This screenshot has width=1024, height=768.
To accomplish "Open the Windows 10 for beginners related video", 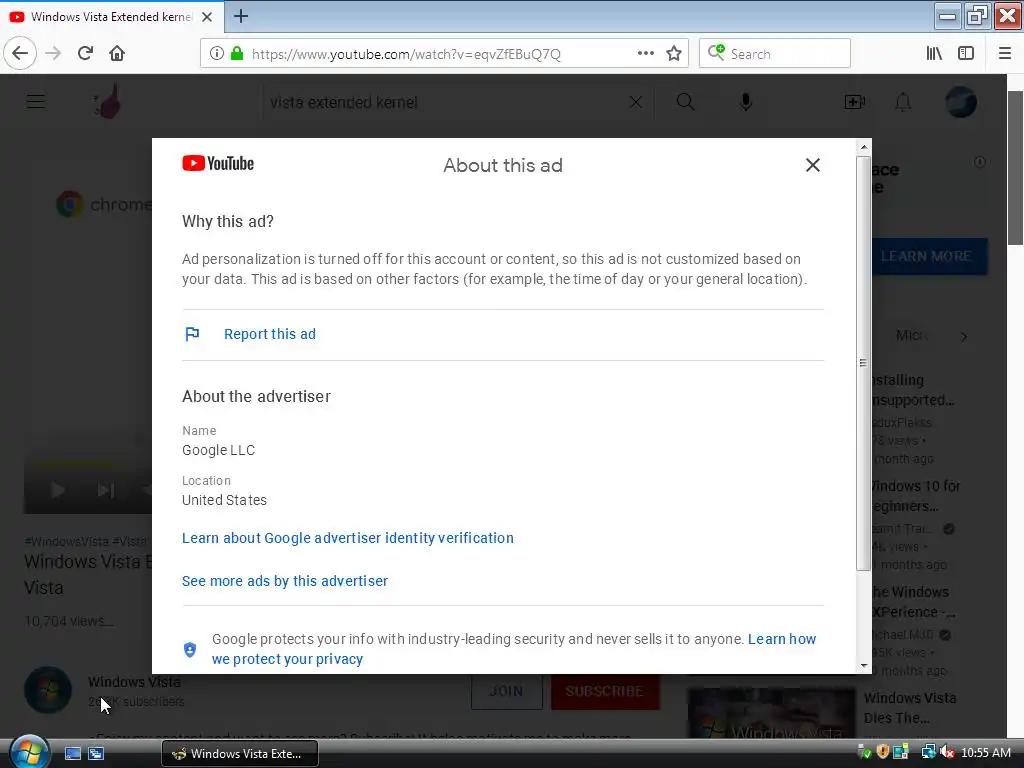I will tap(916, 496).
